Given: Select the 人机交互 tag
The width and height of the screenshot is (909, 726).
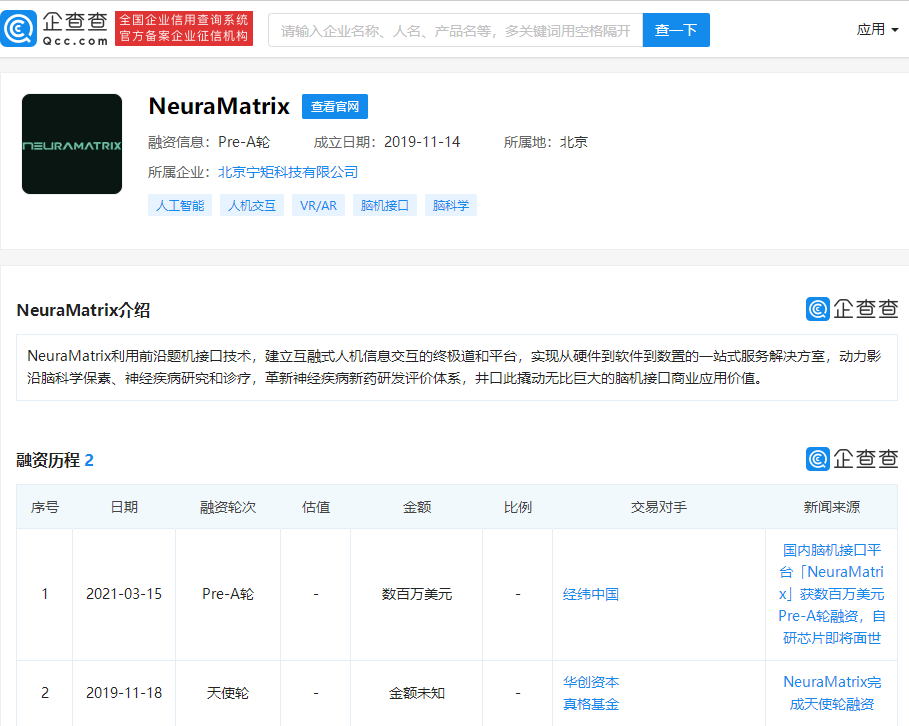Looking at the screenshot, I should tap(252, 205).
